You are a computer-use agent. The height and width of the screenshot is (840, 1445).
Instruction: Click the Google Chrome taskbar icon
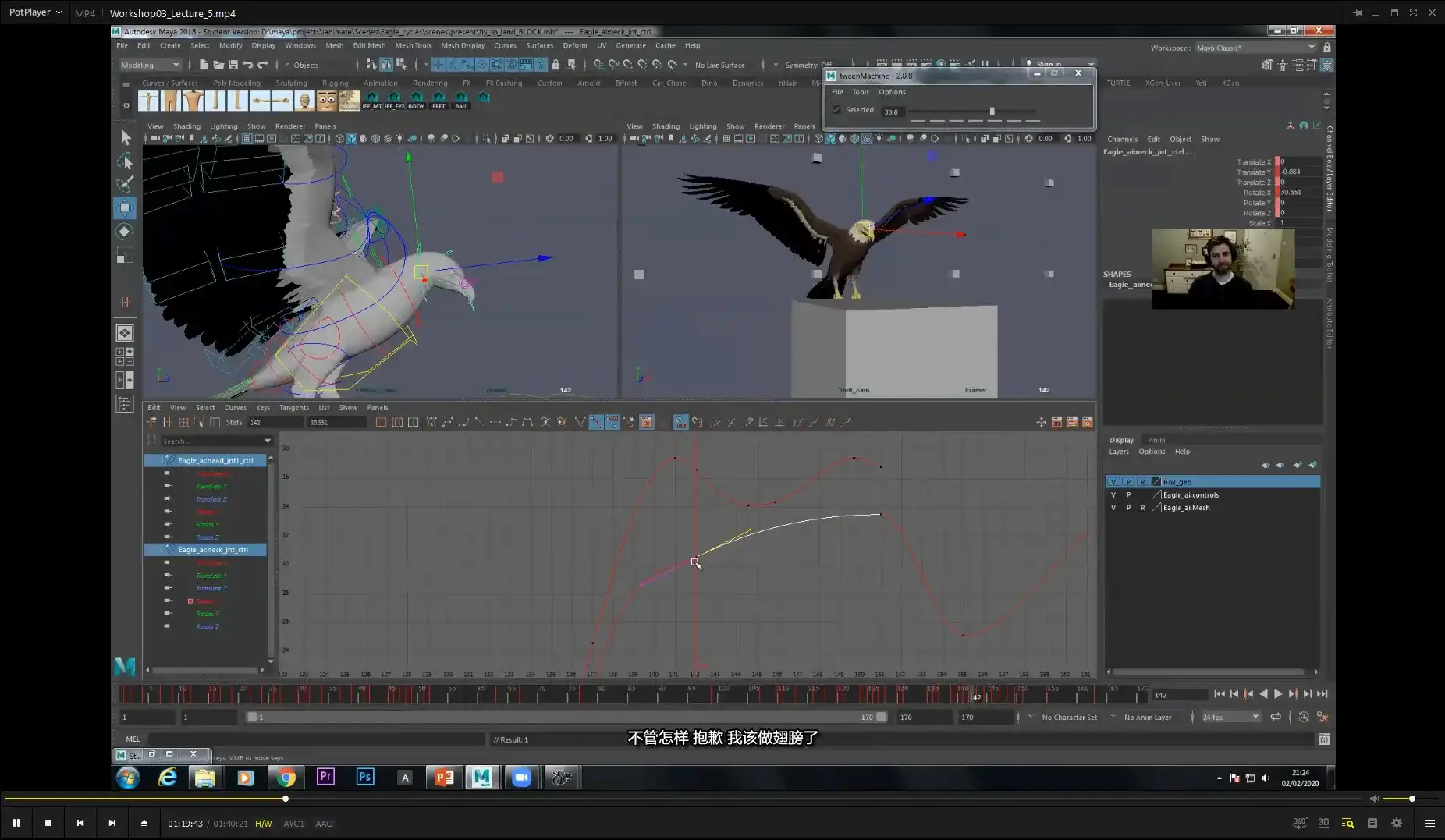point(286,778)
